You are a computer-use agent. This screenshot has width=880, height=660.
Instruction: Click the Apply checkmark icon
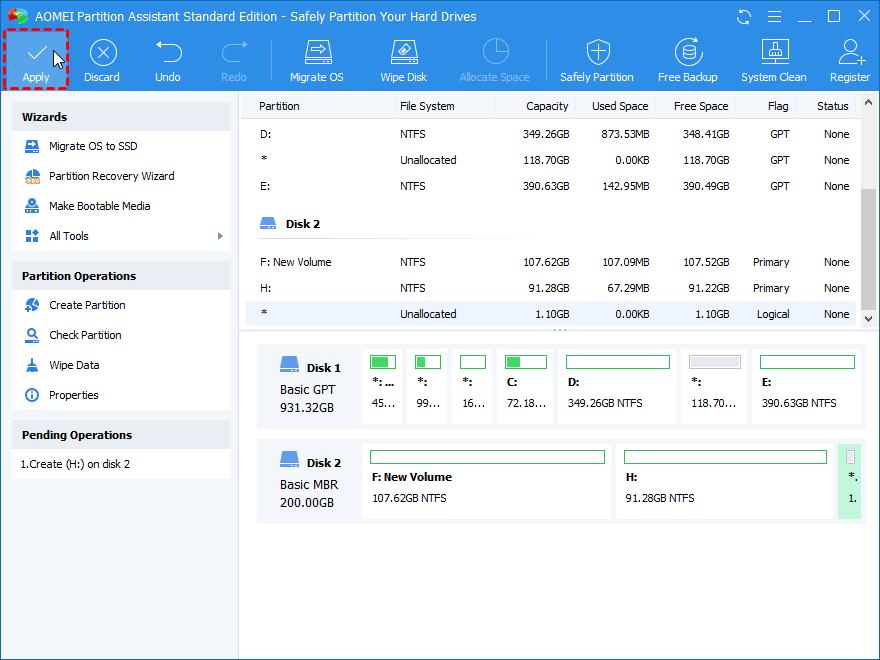tap(36, 52)
